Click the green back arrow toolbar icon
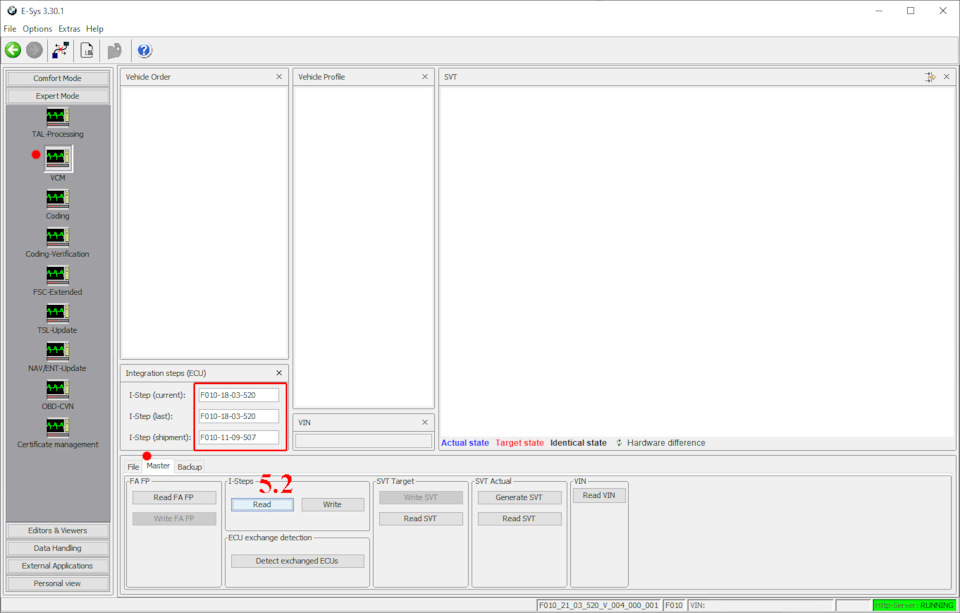Image resolution: width=960 pixels, height=613 pixels. click(x=13, y=50)
